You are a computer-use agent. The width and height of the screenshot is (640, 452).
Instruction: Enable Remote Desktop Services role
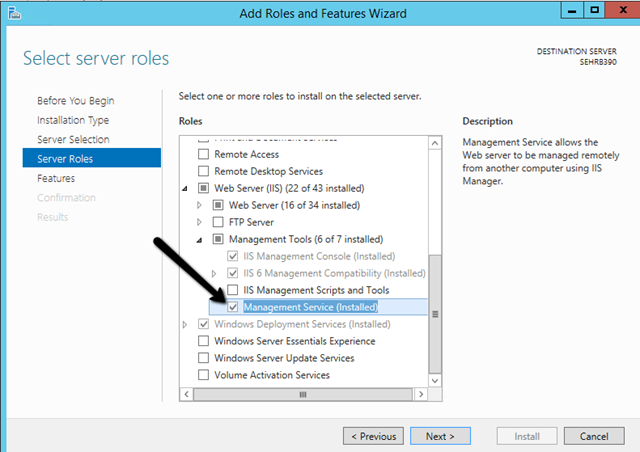(x=205, y=171)
